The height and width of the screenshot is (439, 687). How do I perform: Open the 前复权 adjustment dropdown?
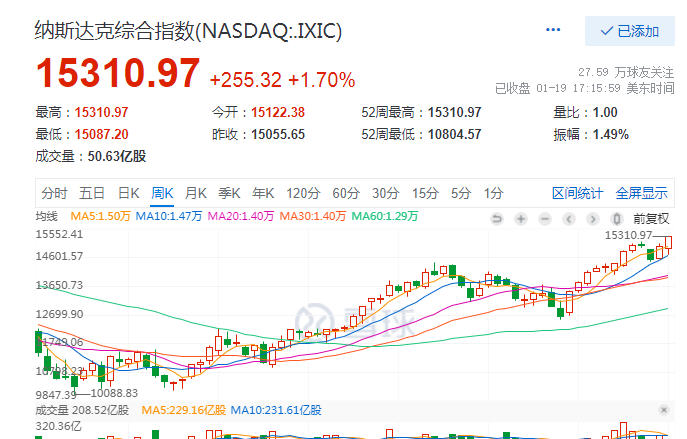(651, 218)
